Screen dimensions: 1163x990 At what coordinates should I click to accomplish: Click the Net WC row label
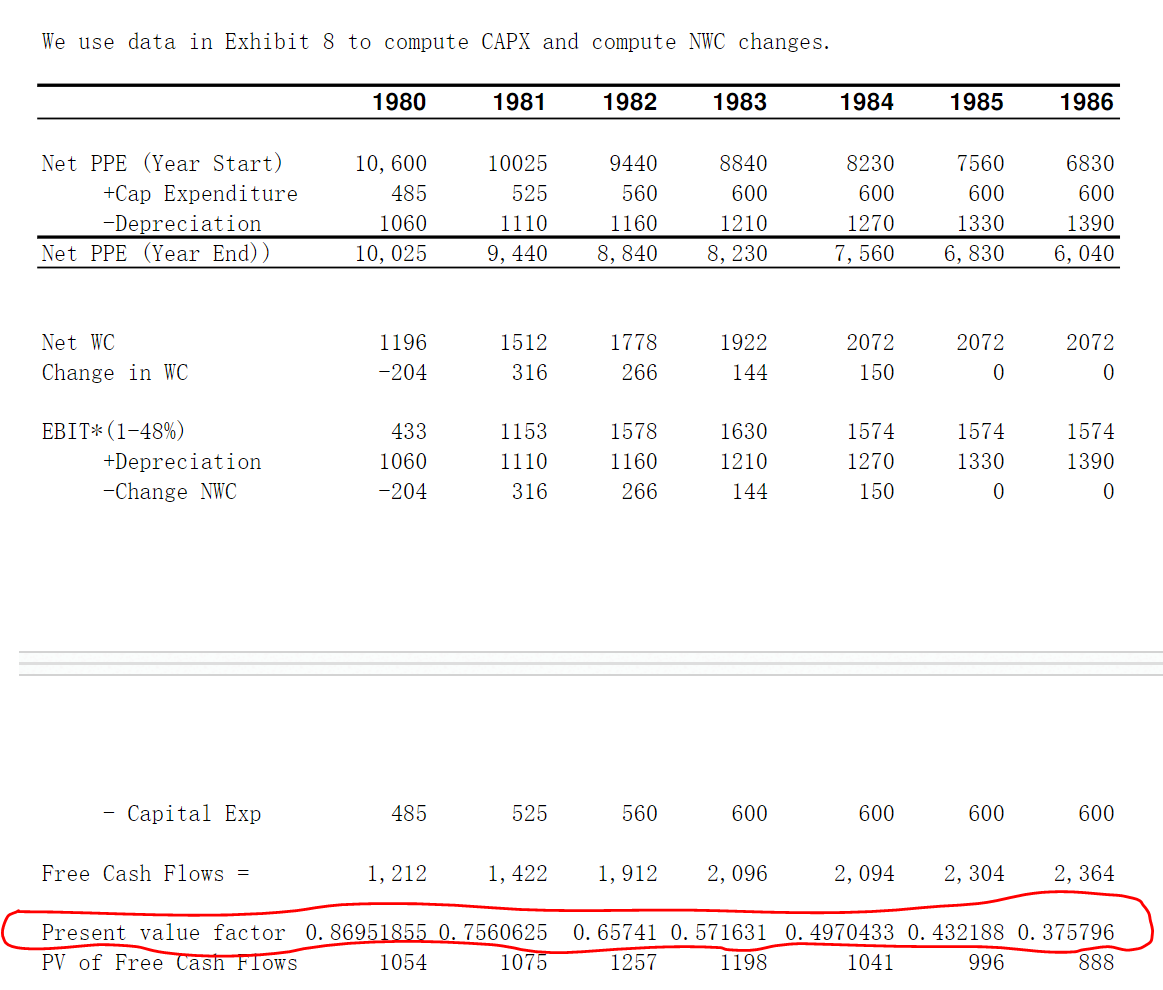coord(78,342)
